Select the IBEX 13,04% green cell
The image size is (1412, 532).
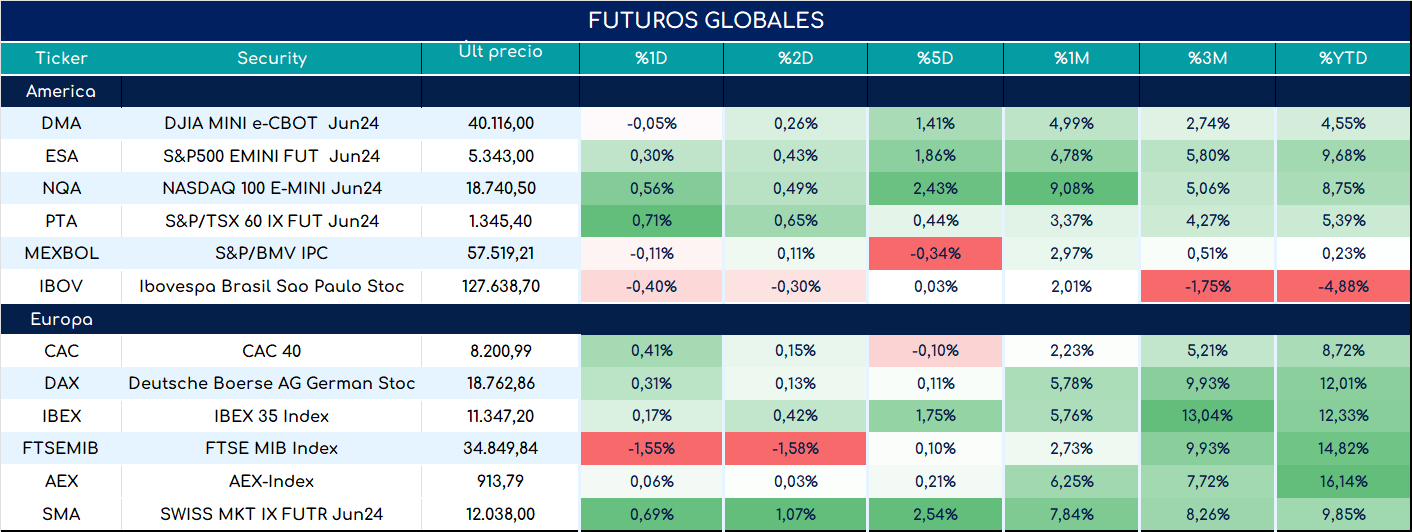coord(1207,416)
